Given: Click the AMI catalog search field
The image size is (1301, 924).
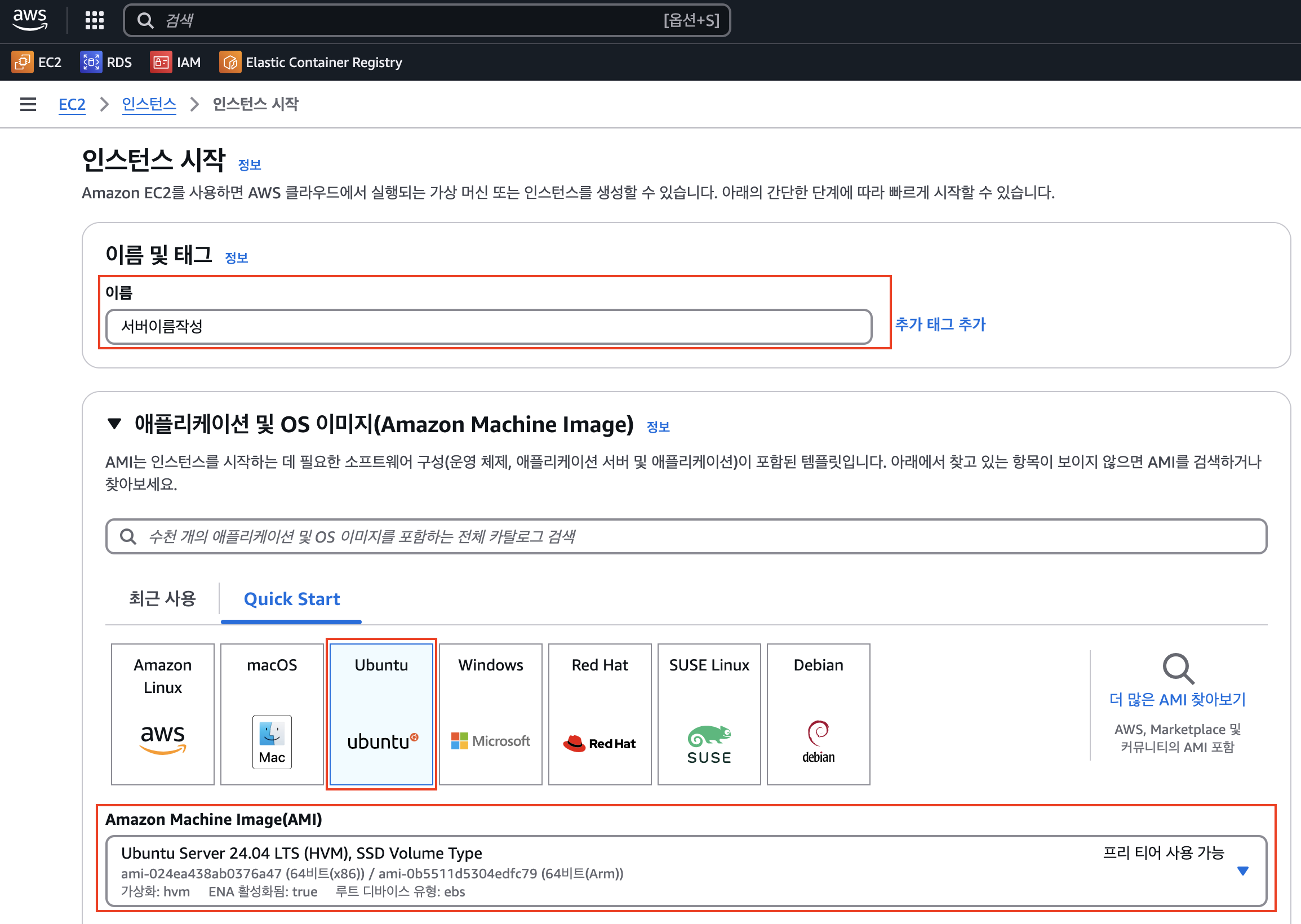Looking at the screenshot, I should pyautogui.click(x=686, y=536).
